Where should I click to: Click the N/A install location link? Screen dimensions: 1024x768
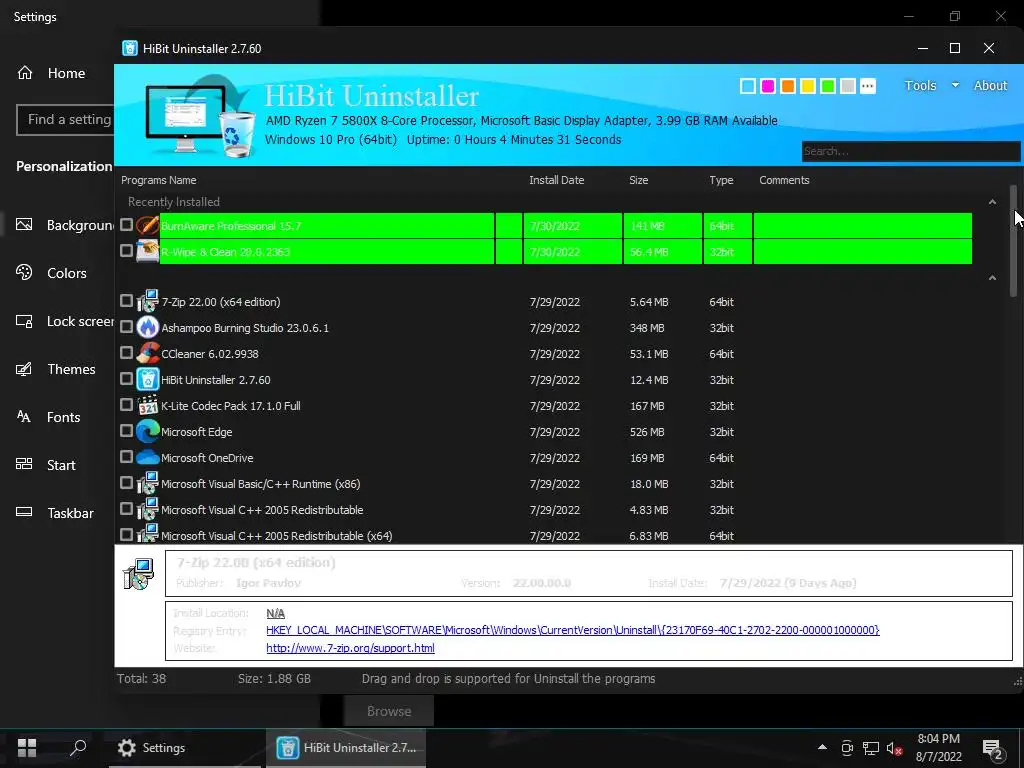pyautogui.click(x=276, y=613)
